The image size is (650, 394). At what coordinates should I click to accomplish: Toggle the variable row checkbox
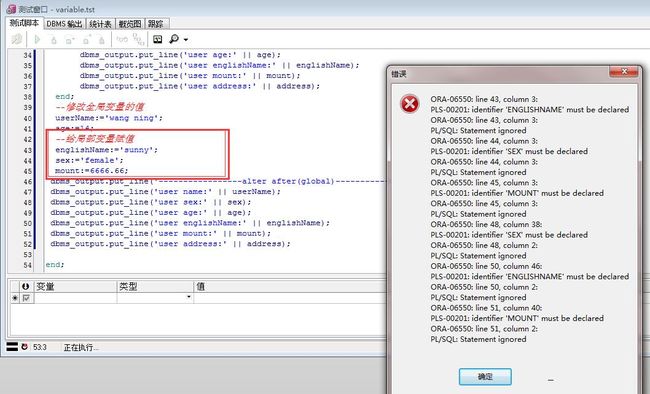pyautogui.click(x=27, y=298)
